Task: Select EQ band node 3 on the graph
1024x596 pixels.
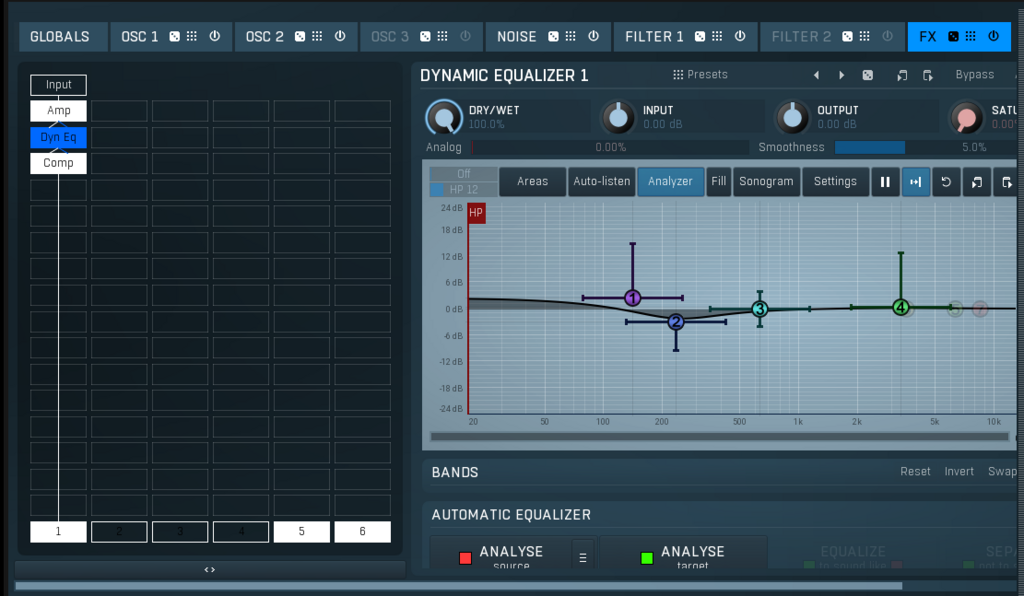Action: tap(760, 309)
